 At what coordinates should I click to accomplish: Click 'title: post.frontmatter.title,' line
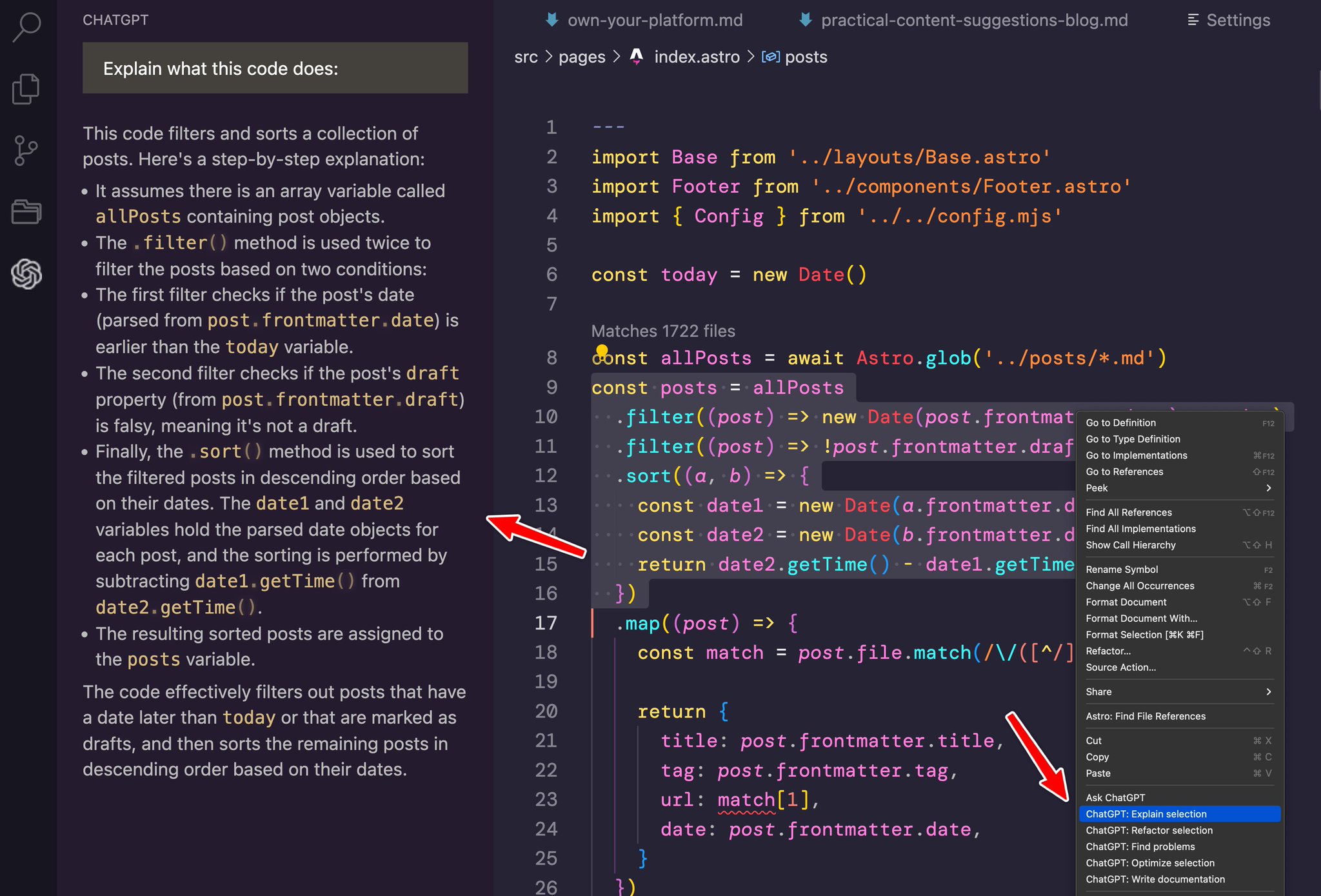tap(833, 741)
